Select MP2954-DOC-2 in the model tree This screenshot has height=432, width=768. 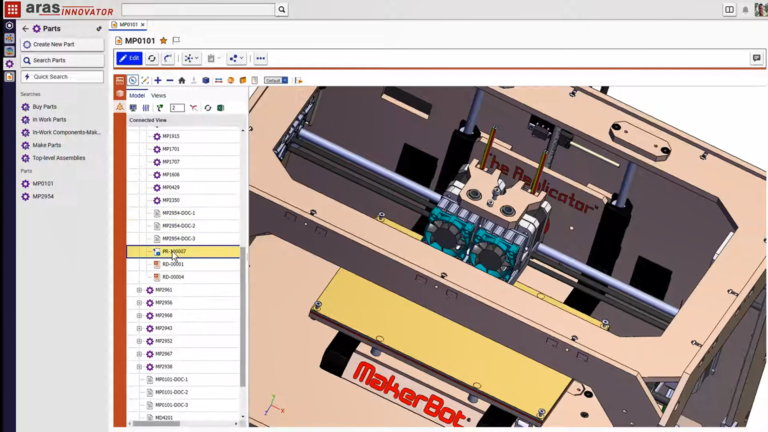point(179,226)
